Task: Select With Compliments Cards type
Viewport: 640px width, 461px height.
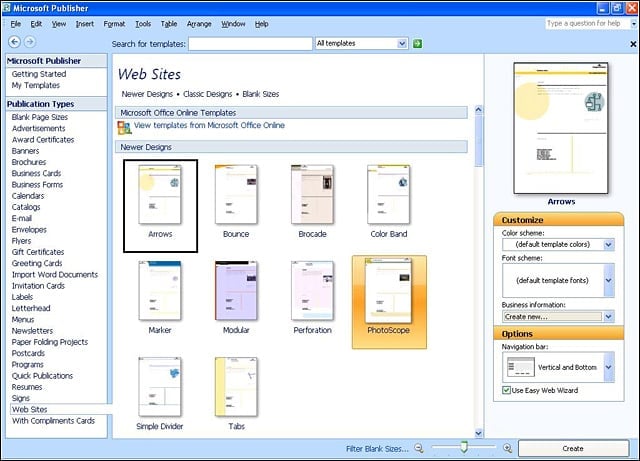Action: (x=53, y=421)
